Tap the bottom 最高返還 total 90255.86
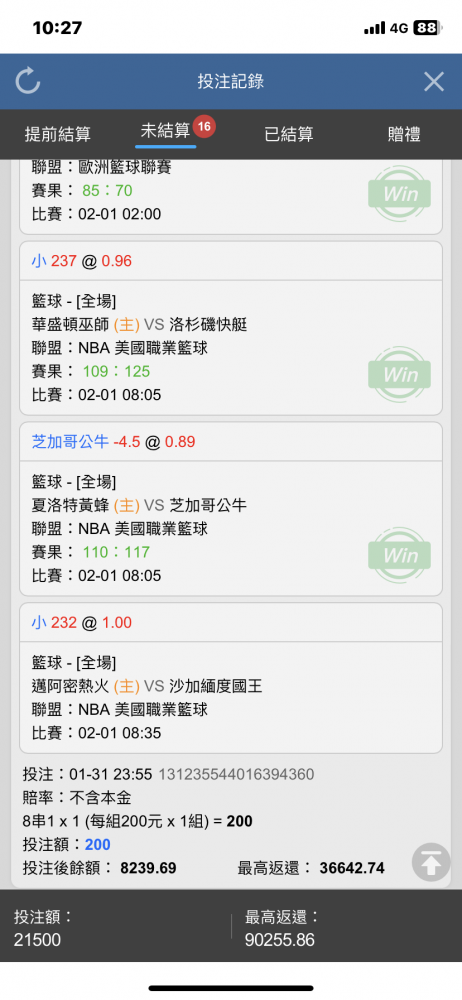The width and height of the screenshot is (462, 1000). tap(279, 940)
